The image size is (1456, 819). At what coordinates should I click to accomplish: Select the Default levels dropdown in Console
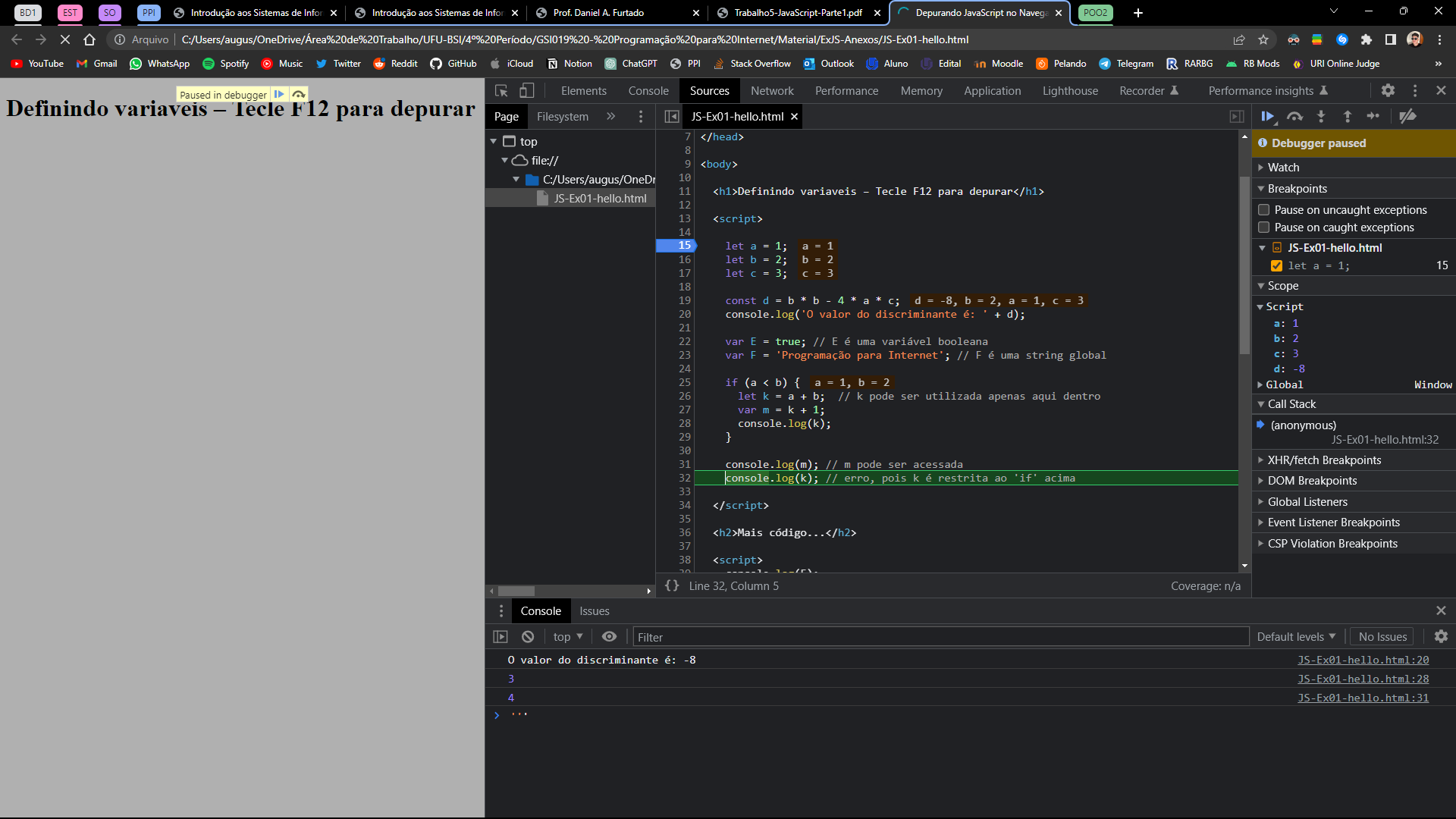(1296, 637)
